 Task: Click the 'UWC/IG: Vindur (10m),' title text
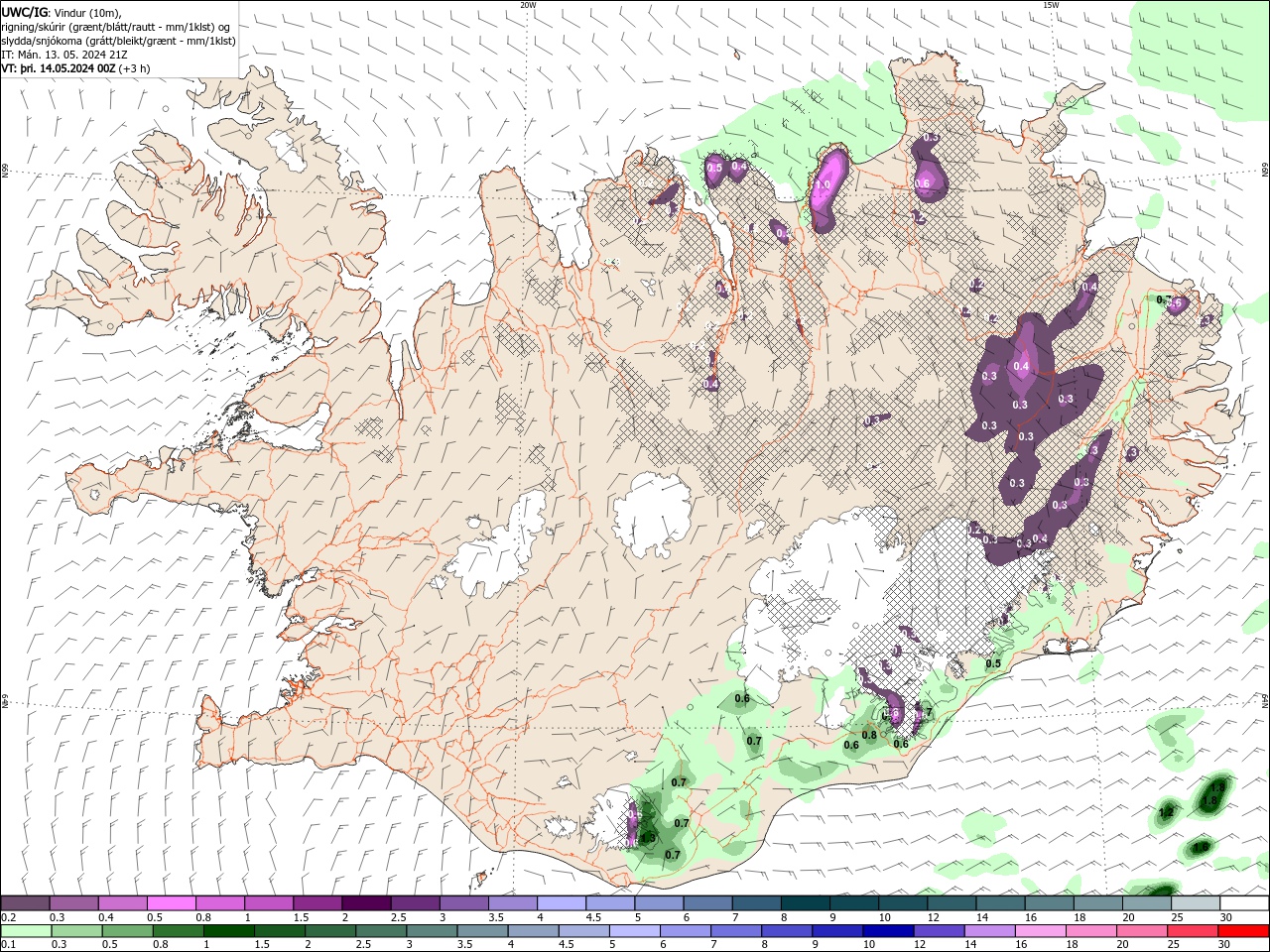click(61, 12)
